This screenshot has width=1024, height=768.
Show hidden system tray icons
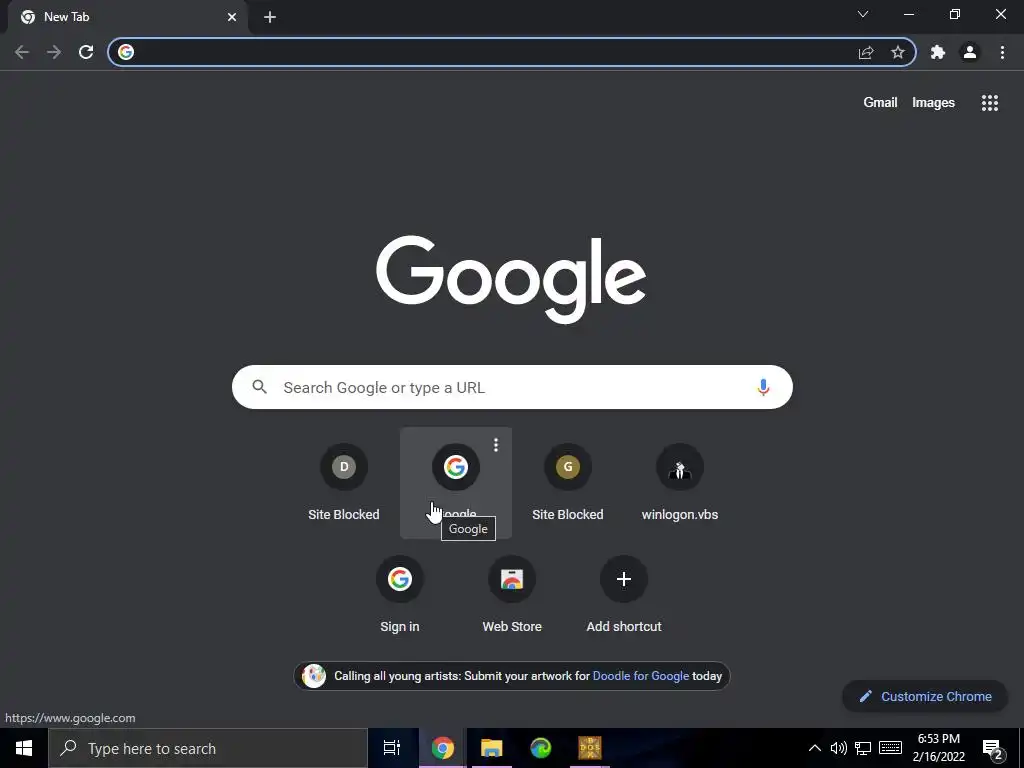pos(814,748)
